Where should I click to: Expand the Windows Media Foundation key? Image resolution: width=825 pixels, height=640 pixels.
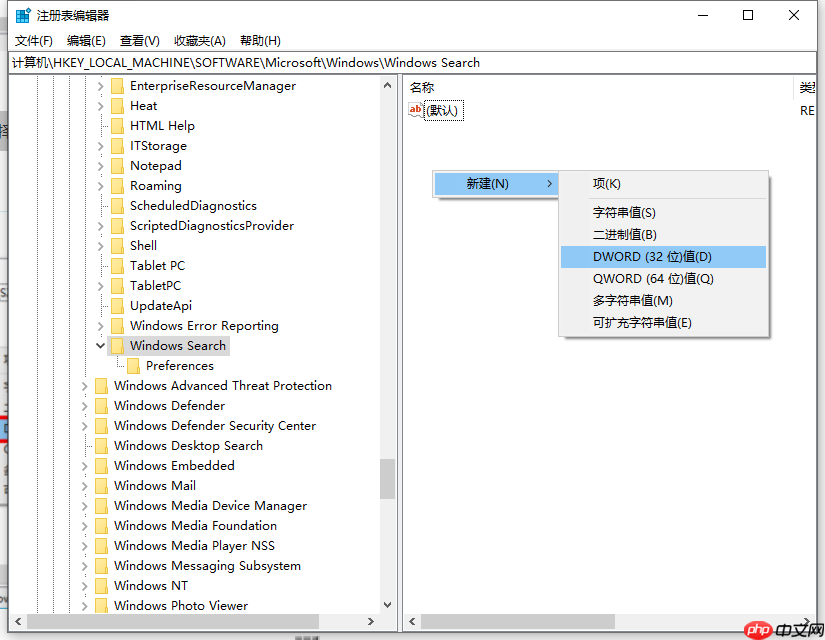85,526
